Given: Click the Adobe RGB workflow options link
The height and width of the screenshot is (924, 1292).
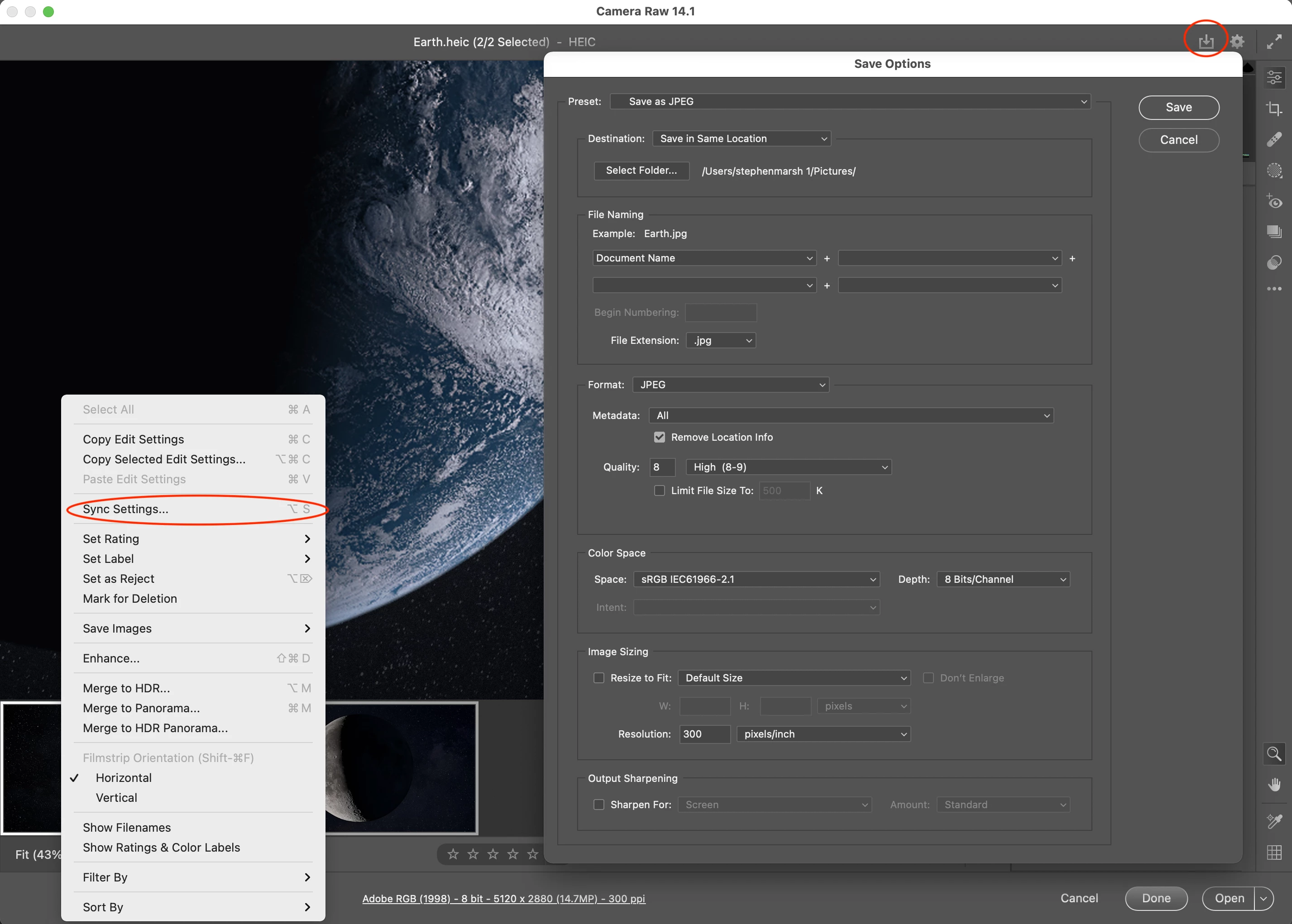Looking at the screenshot, I should 503,898.
